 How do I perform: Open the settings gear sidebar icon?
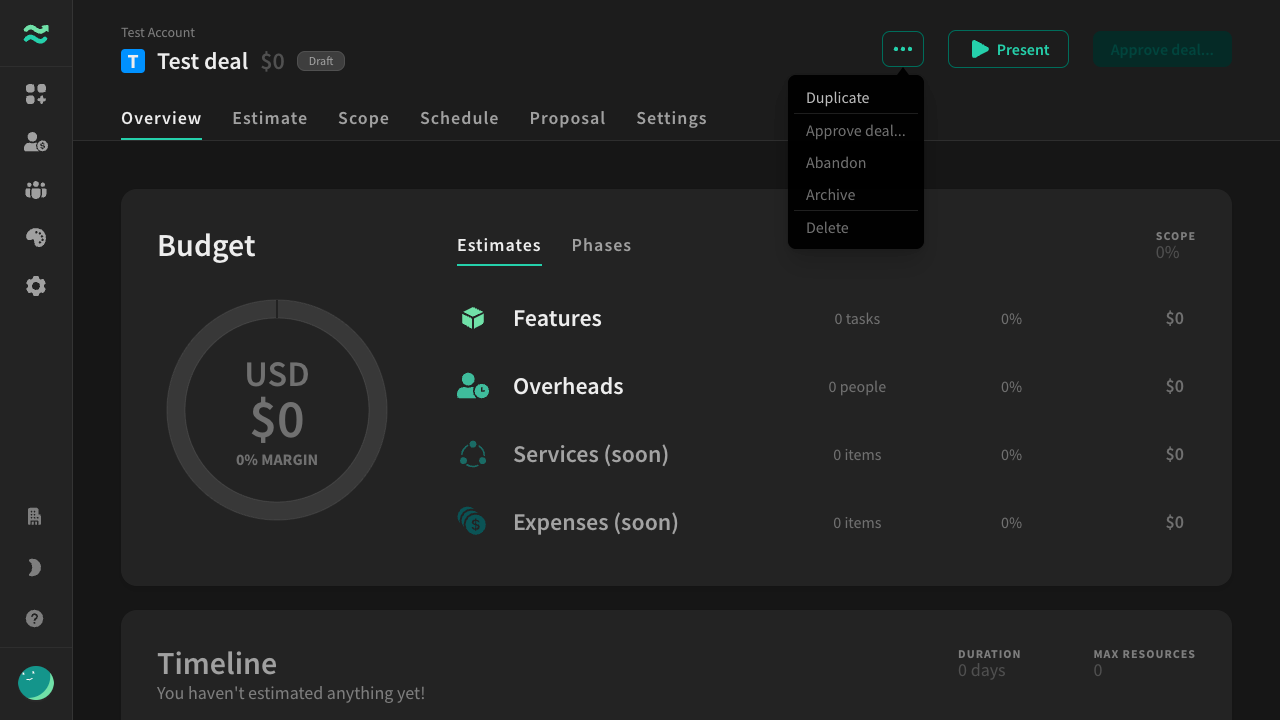pos(36,286)
